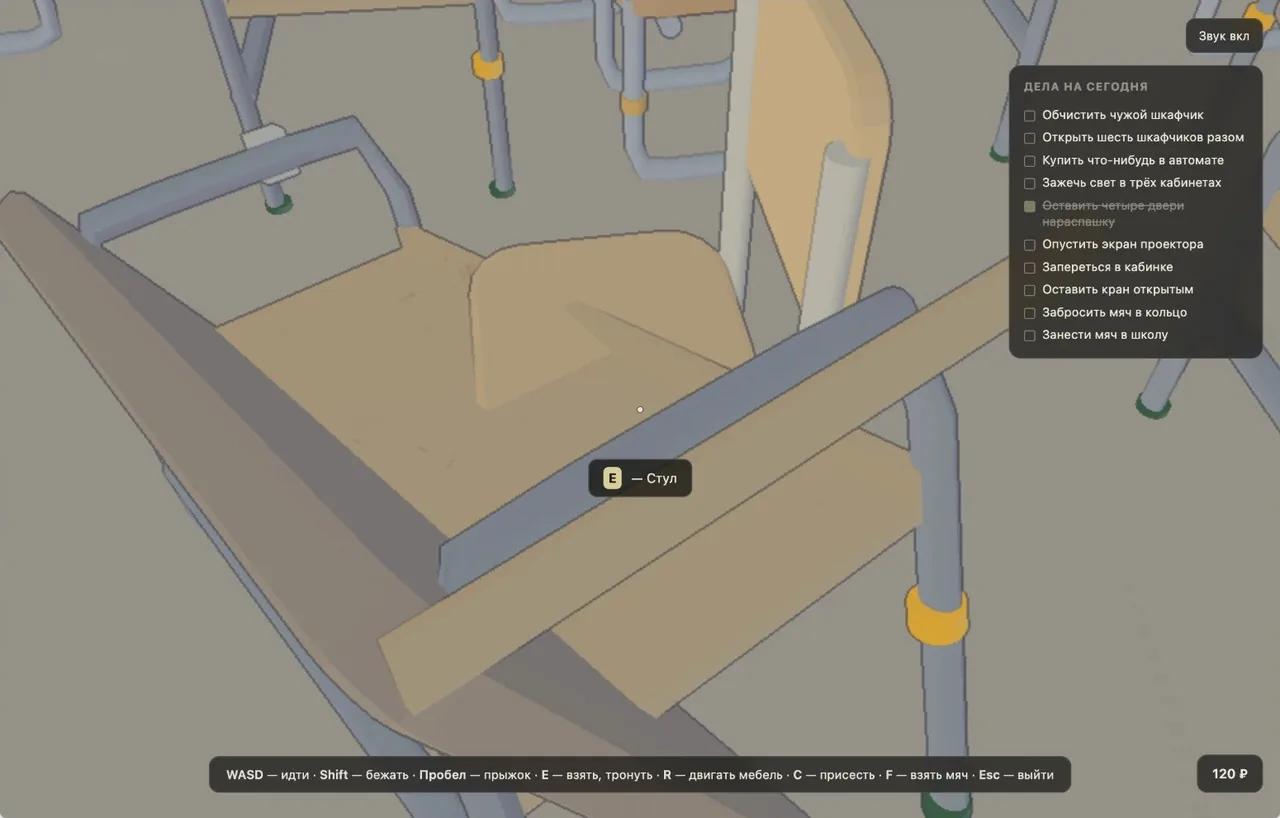Click the «F — взять мяч» hint
Screen dimensions: 1280x818
tap(927, 775)
